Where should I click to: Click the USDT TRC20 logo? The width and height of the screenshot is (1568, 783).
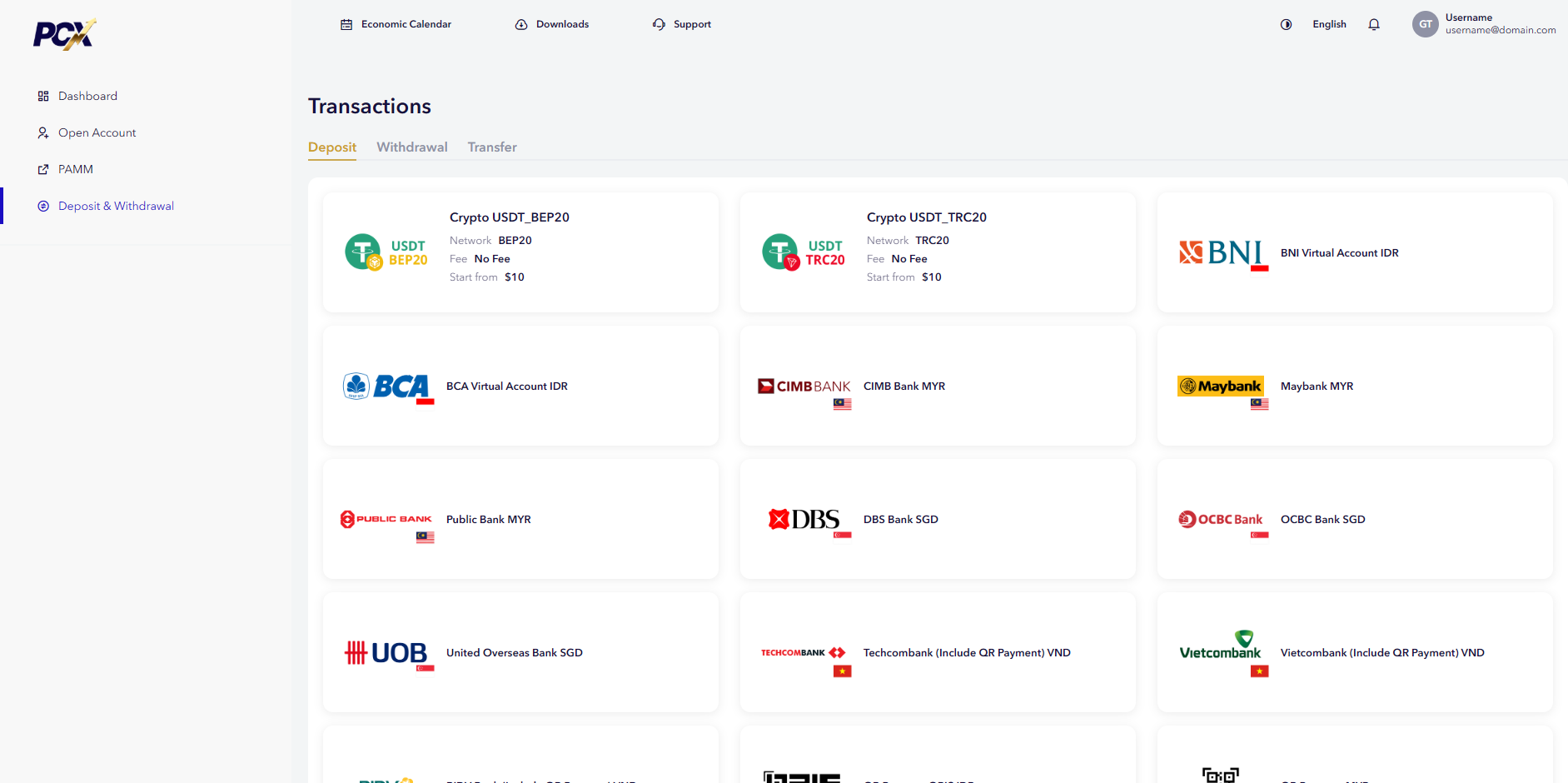(804, 252)
